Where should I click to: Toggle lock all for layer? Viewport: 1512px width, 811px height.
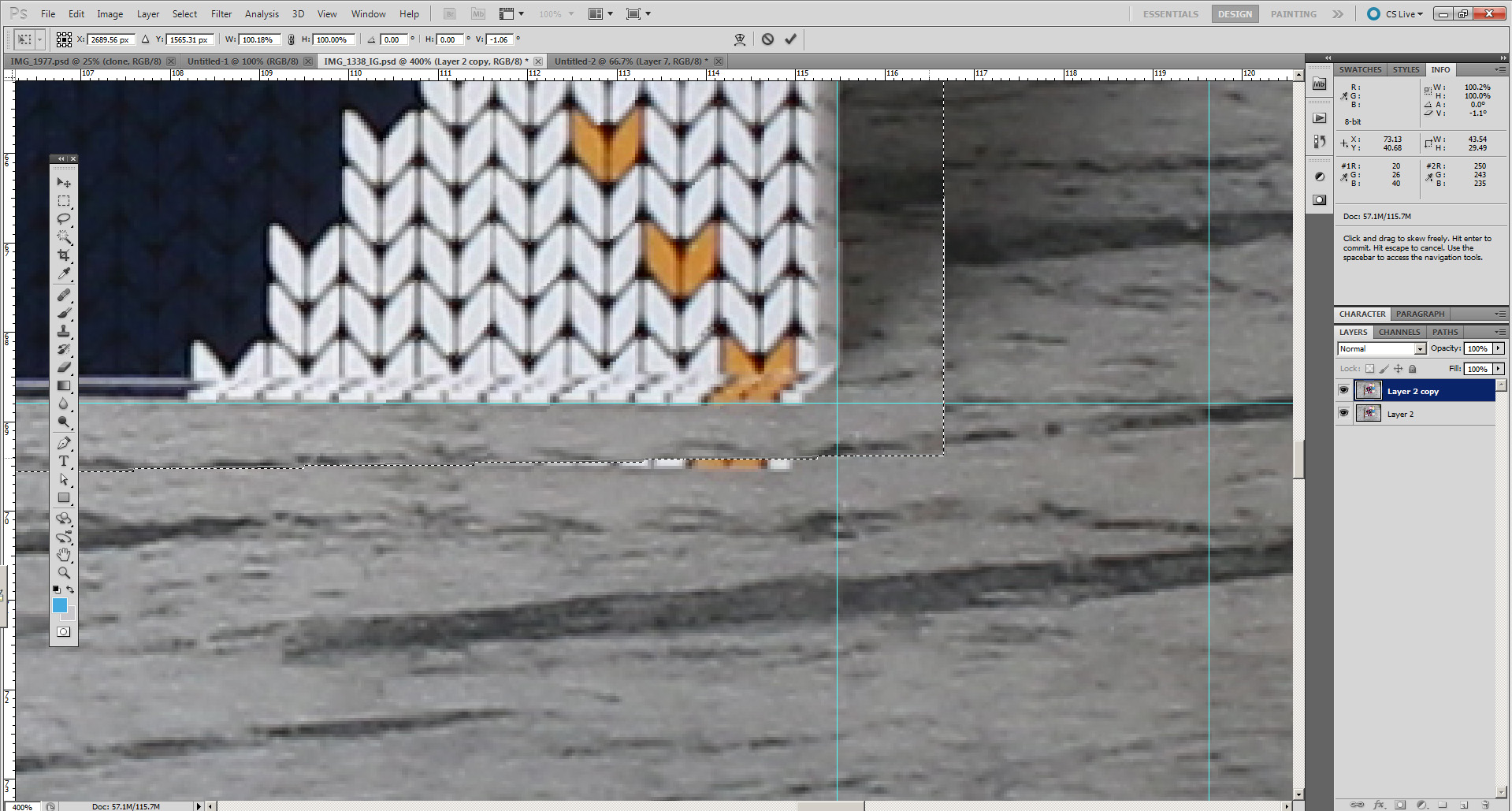[1412, 369]
